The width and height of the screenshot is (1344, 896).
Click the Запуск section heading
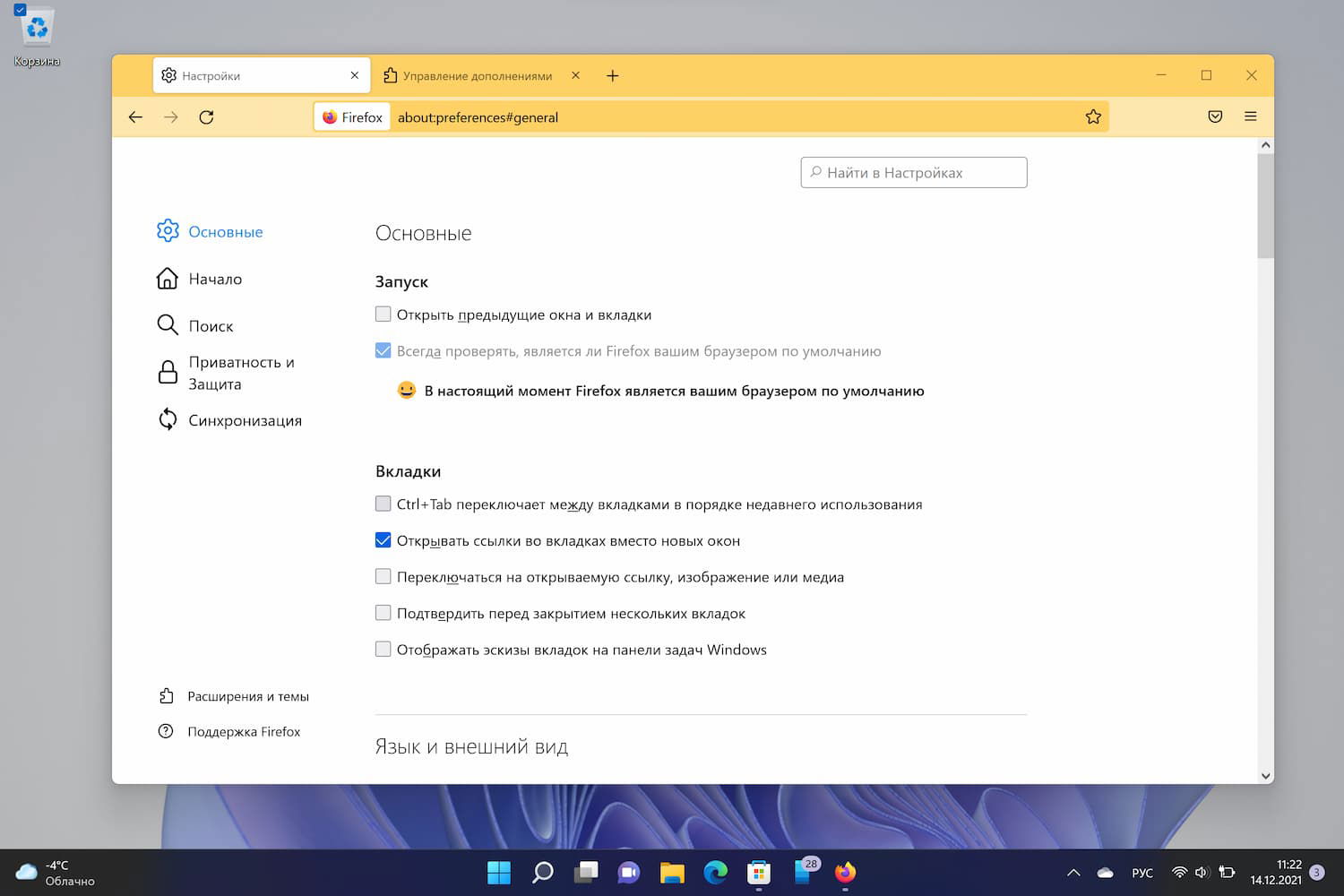401,281
